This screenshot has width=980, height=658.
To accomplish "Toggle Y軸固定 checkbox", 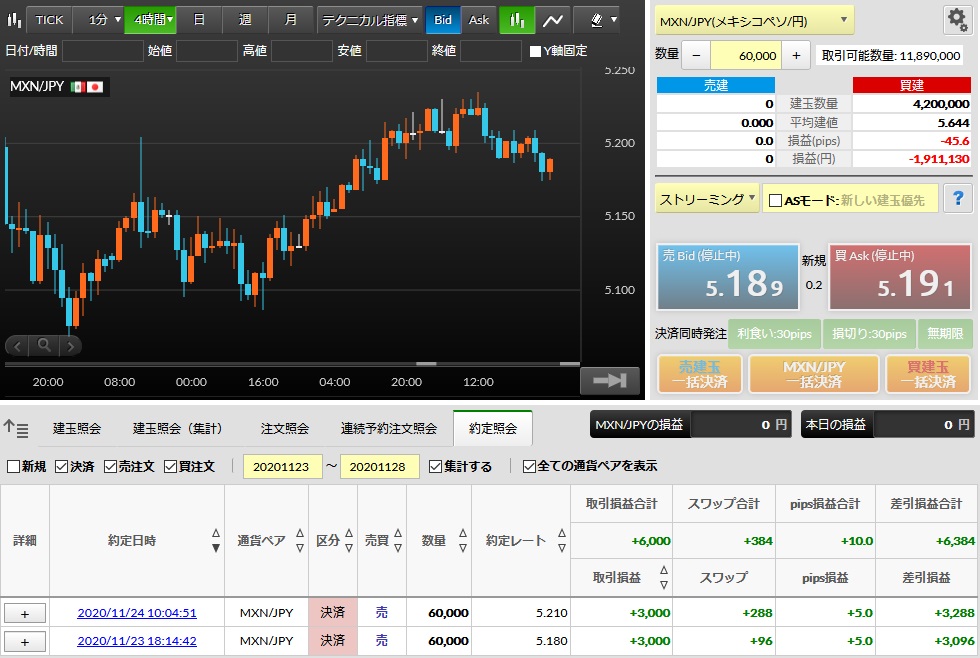I will (535, 51).
